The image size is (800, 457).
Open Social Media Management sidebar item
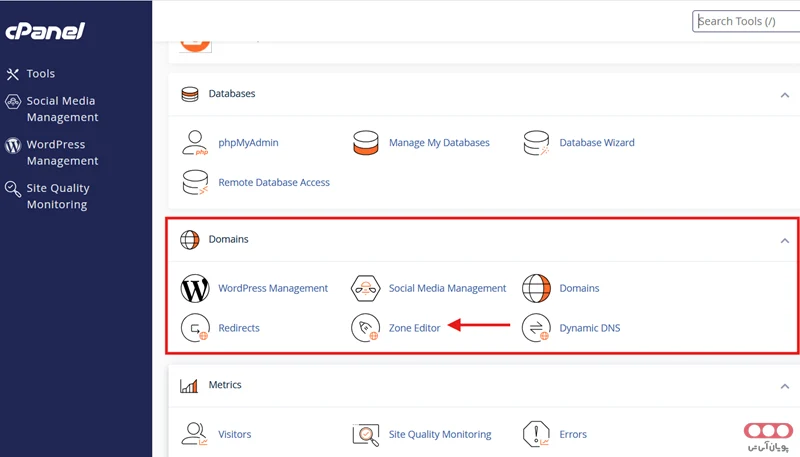62,109
